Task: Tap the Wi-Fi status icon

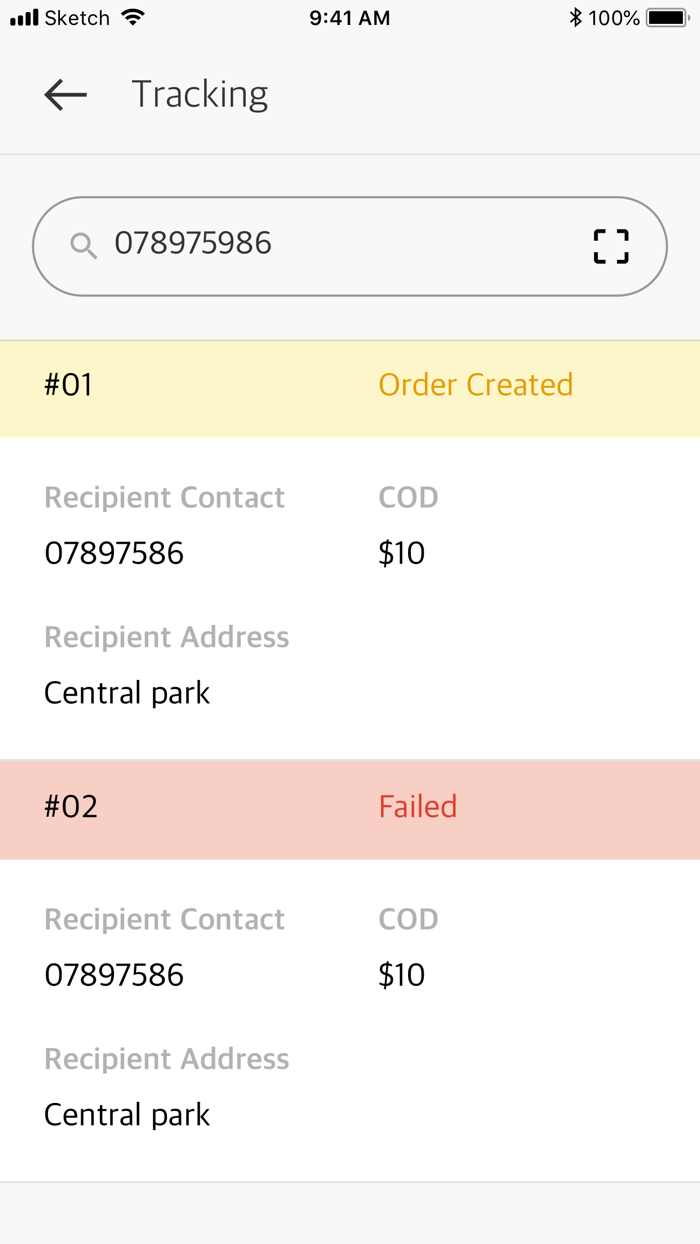Action: (132, 18)
